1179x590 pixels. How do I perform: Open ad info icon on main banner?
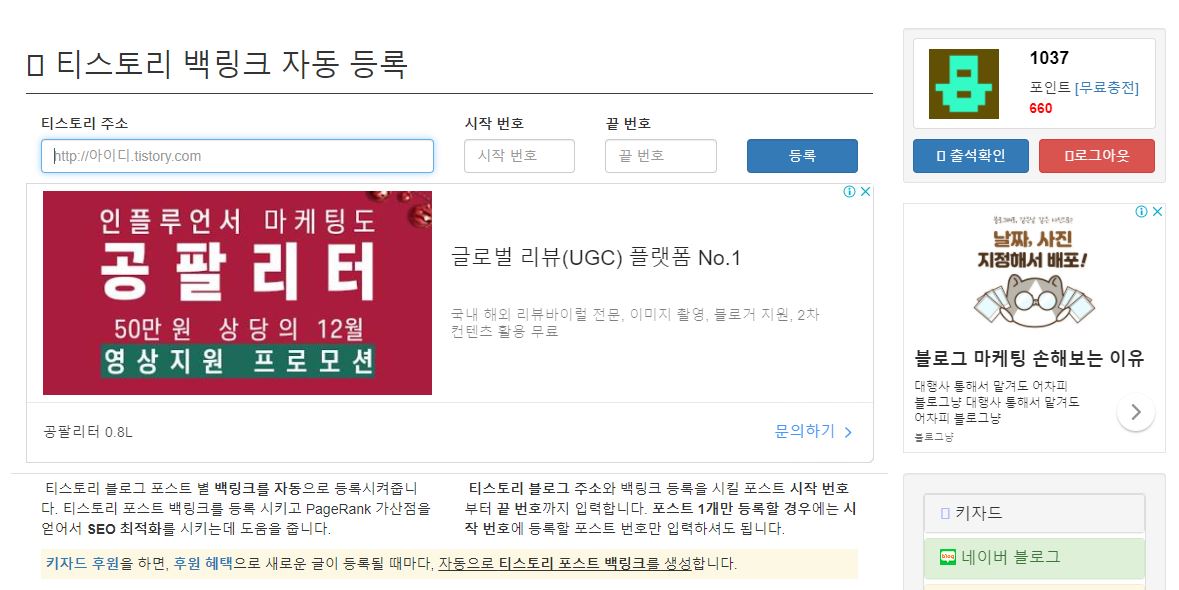tap(849, 192)
